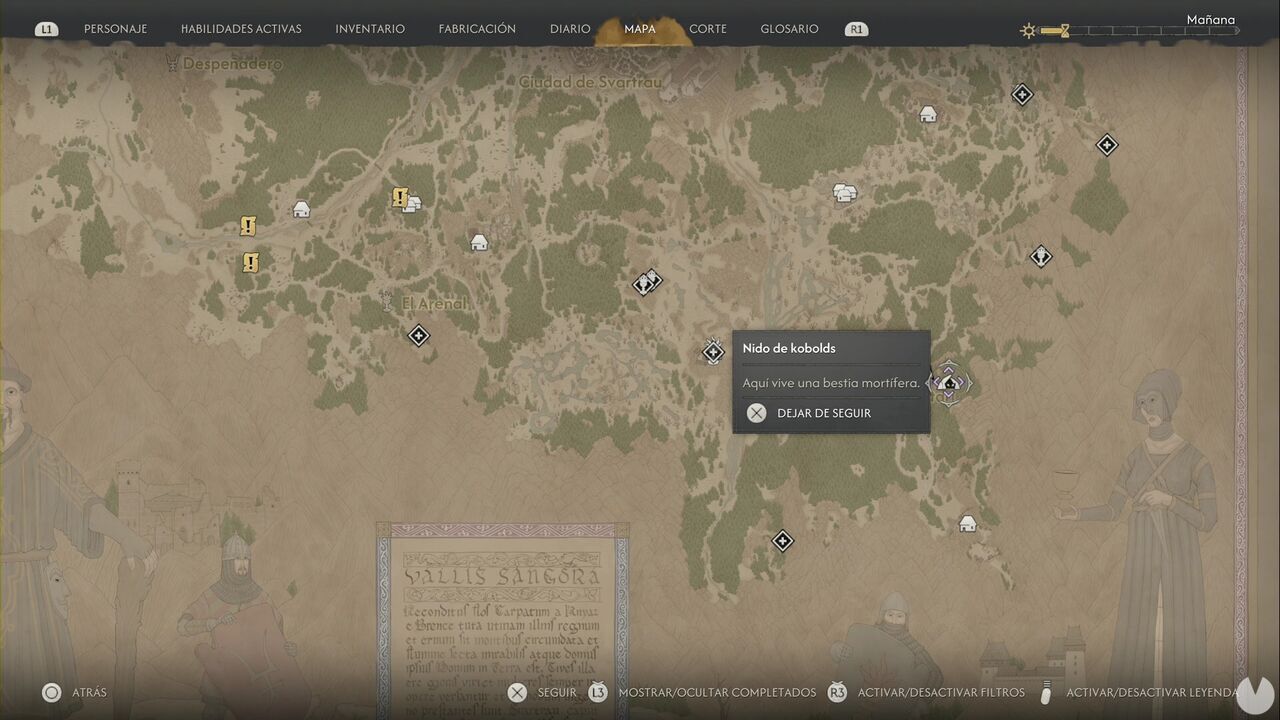Click the time of day progress bar

click(x=1140, y=31)
